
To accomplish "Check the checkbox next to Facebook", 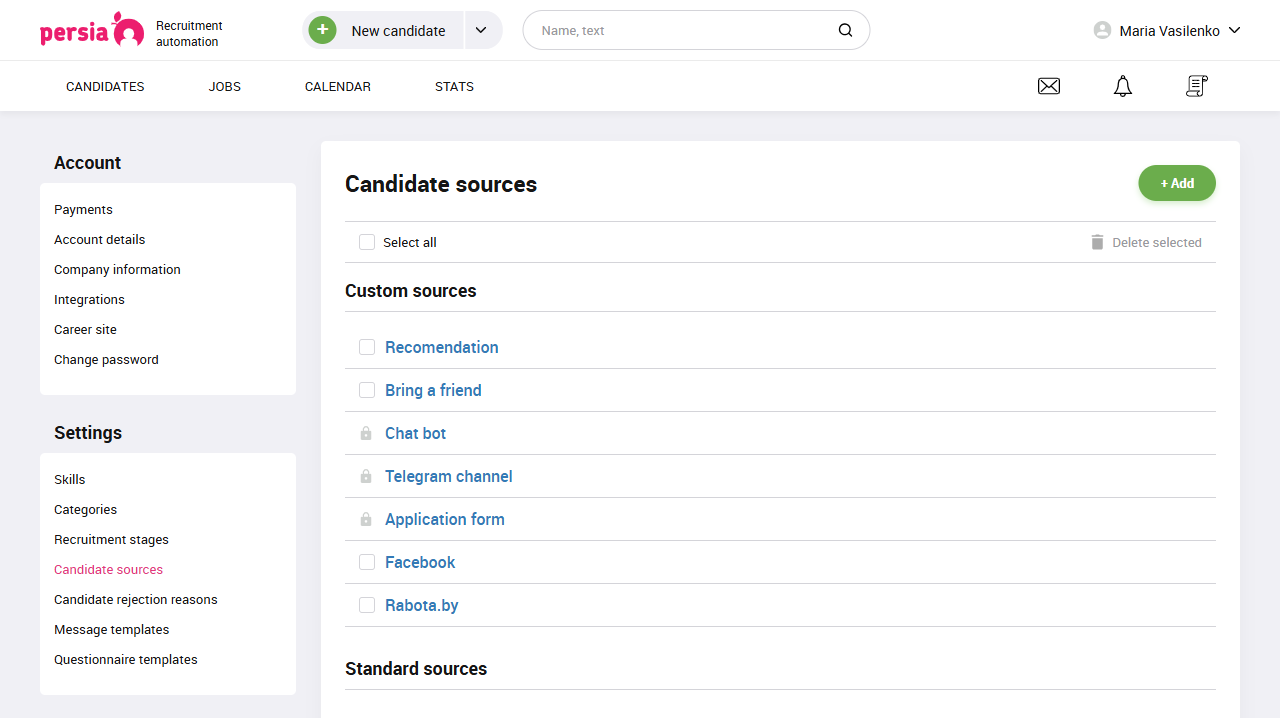I will point(367,561).
